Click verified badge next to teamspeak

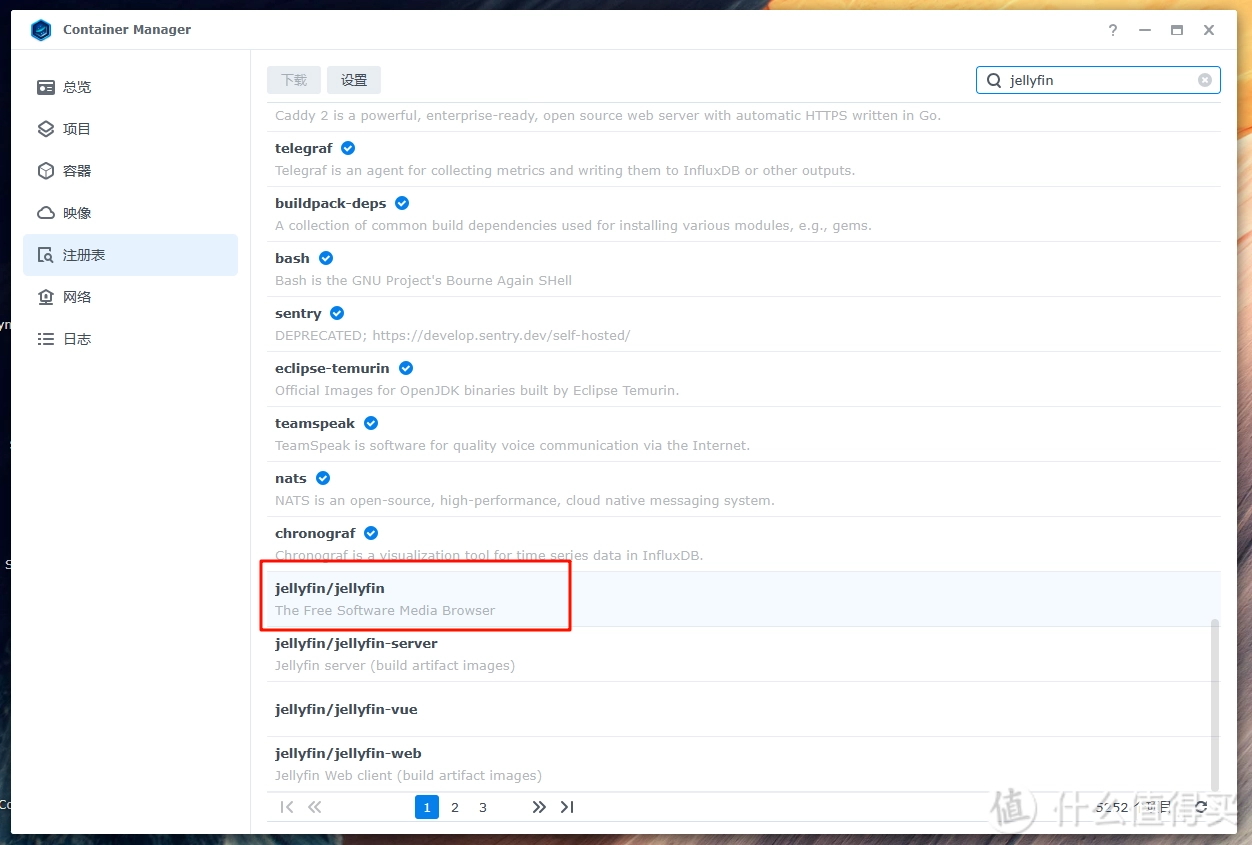[x=371, y=423]
